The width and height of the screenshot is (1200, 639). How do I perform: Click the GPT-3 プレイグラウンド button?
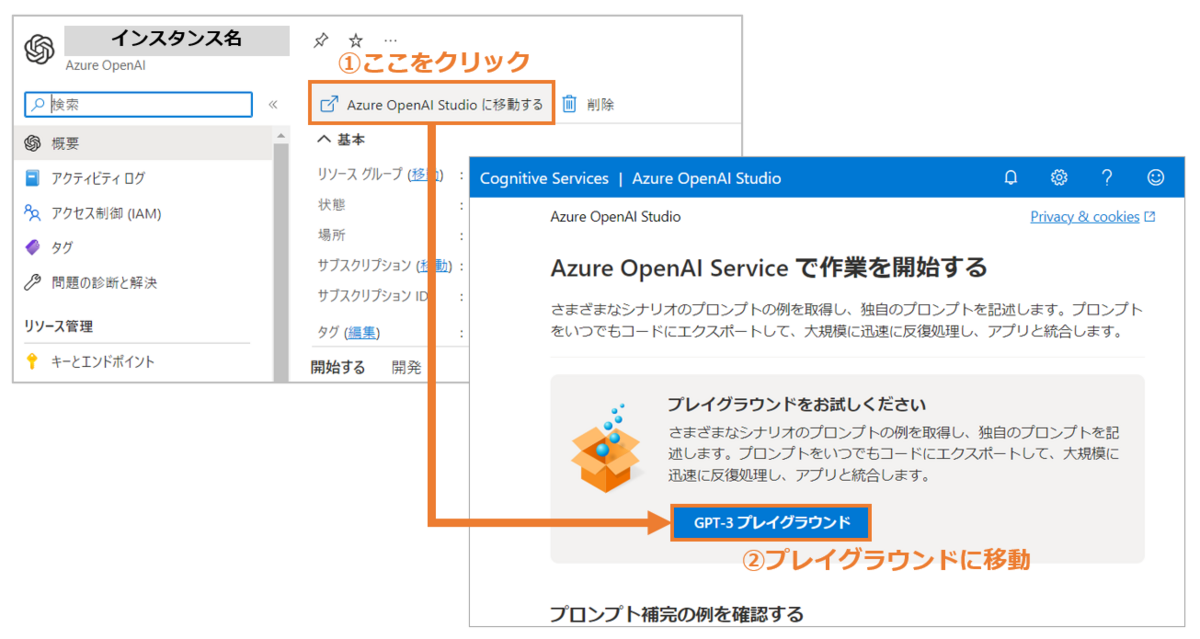(771, 522)
